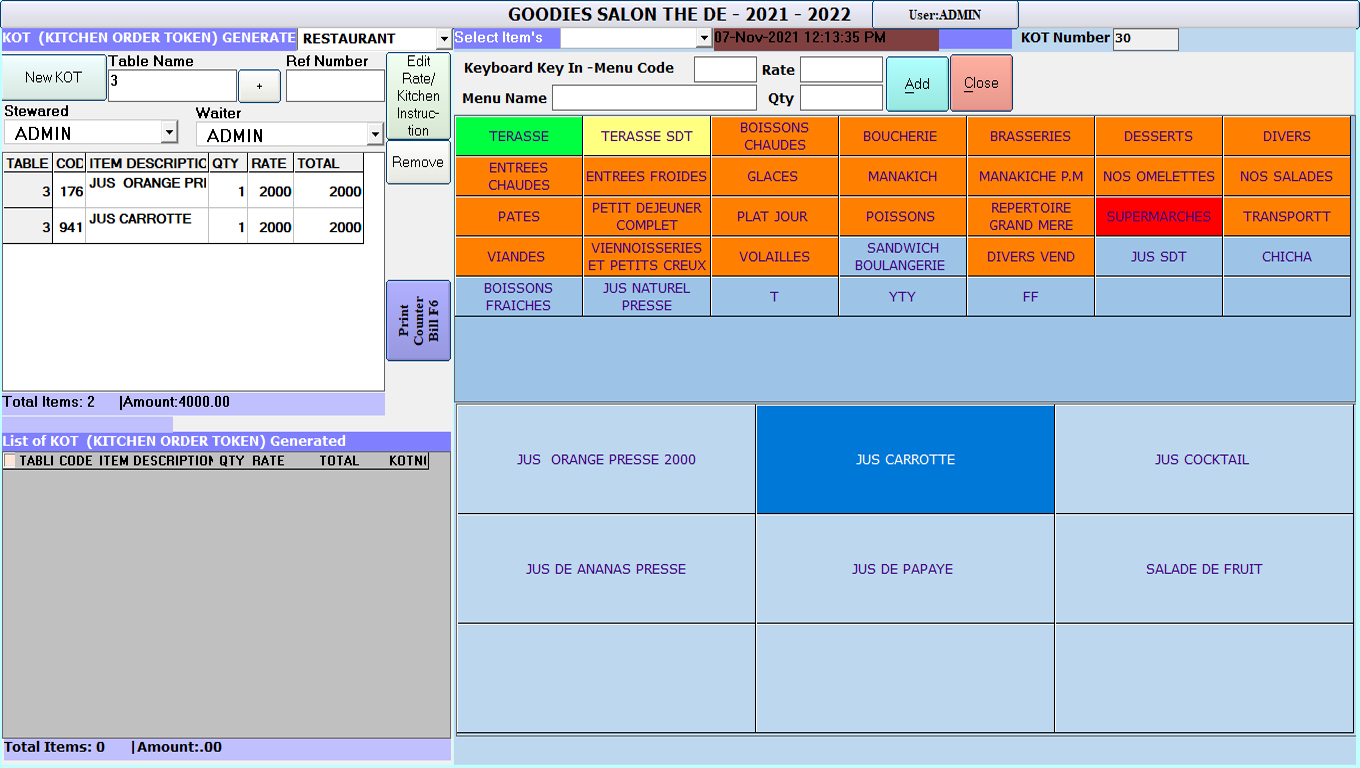Expand the Select Item's dropdown

pos(704,38)
